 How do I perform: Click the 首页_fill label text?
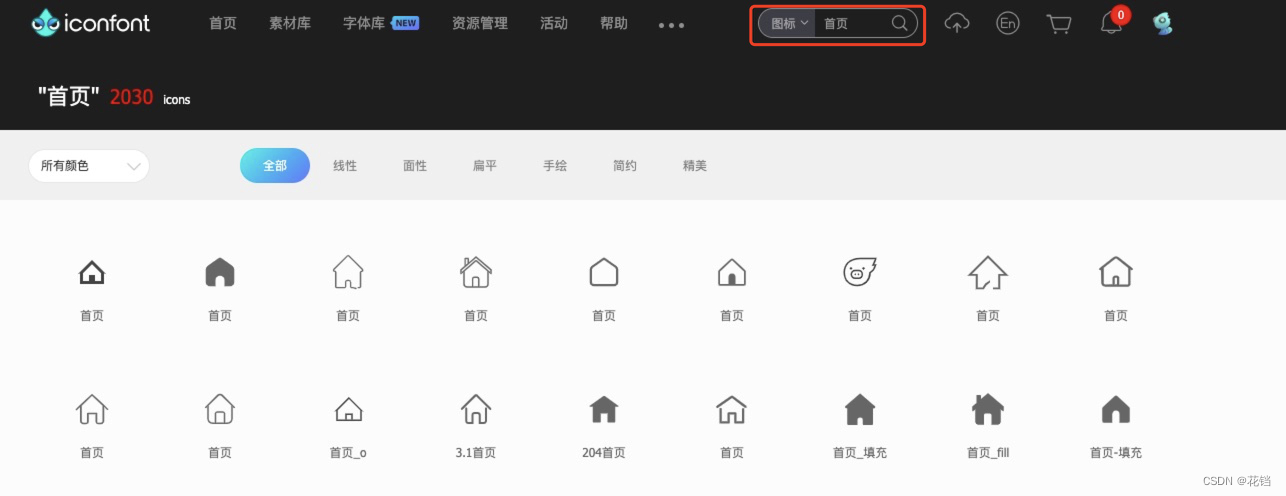click(988, 453)
